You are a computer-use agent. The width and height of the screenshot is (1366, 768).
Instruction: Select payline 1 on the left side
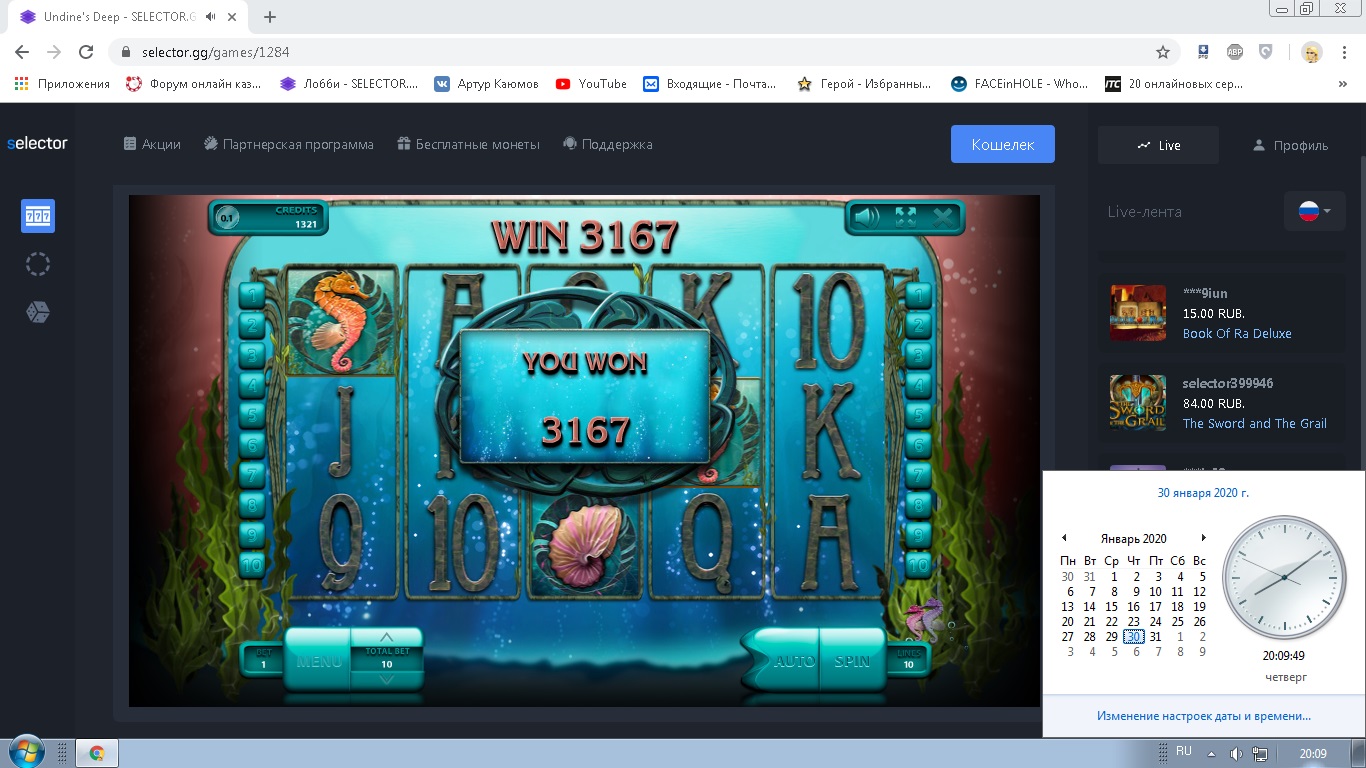click(x=250, y=295)
